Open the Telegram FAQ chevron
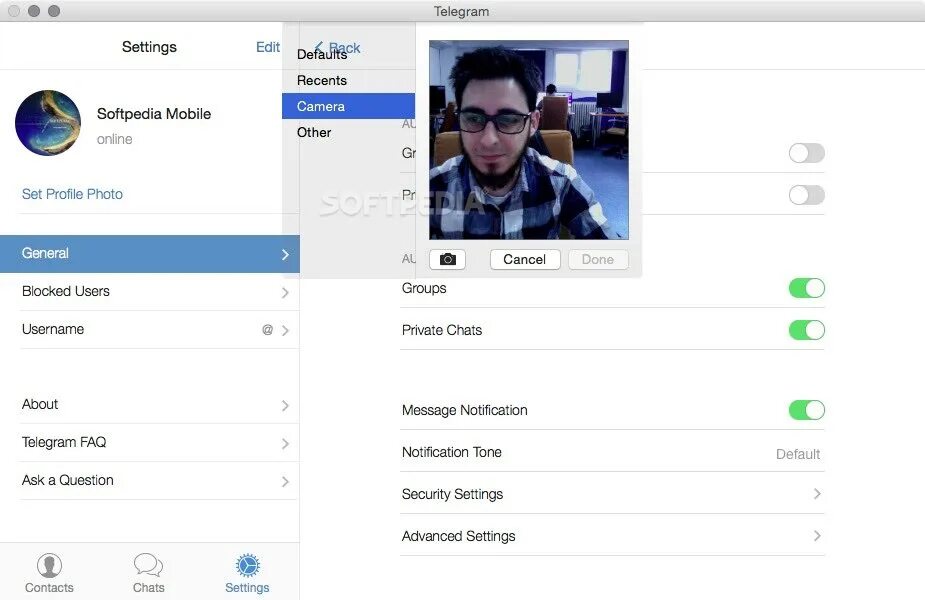Viewport: 925px width, 600px height. [285, 444]
